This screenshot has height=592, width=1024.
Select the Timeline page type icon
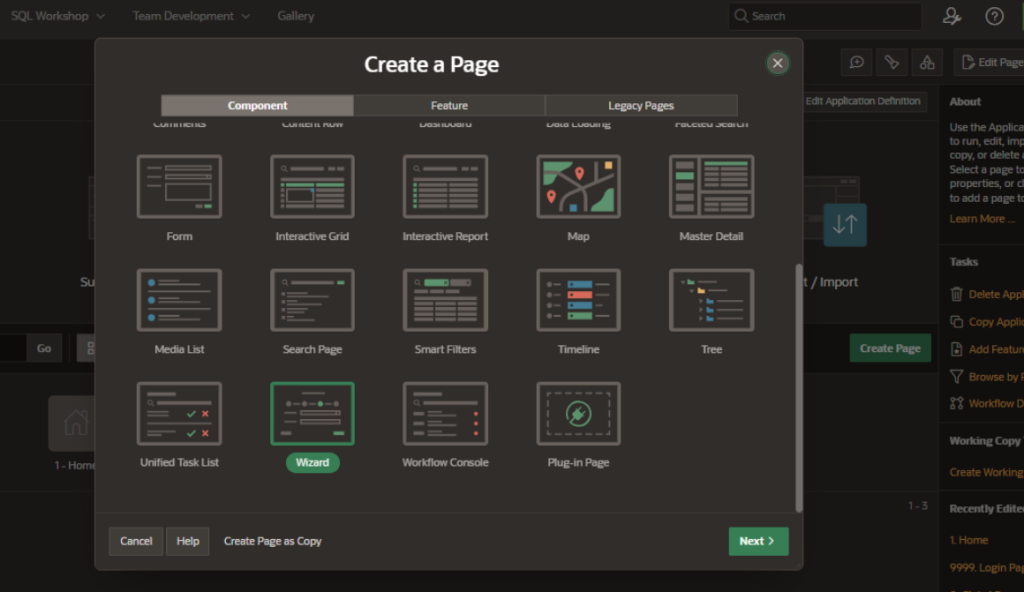pos(579,300)
